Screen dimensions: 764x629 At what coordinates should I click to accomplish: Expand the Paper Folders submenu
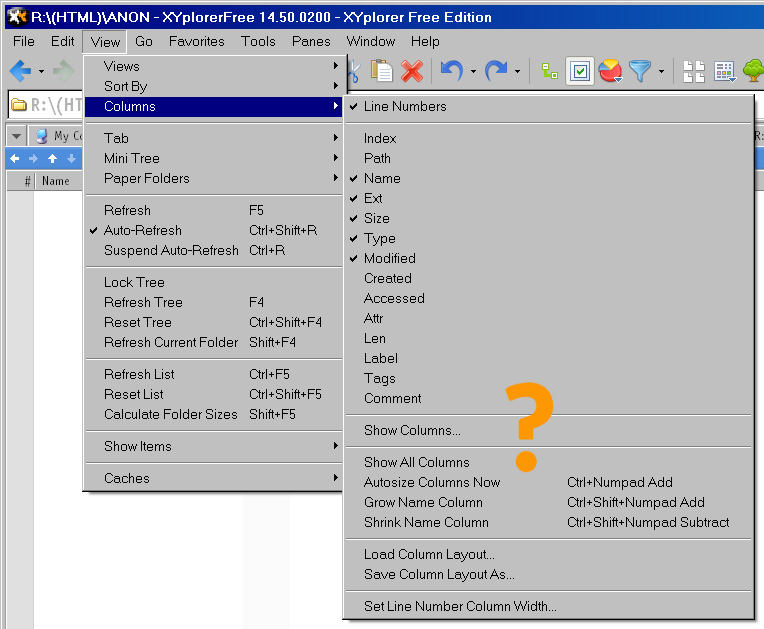coord(214,178)
